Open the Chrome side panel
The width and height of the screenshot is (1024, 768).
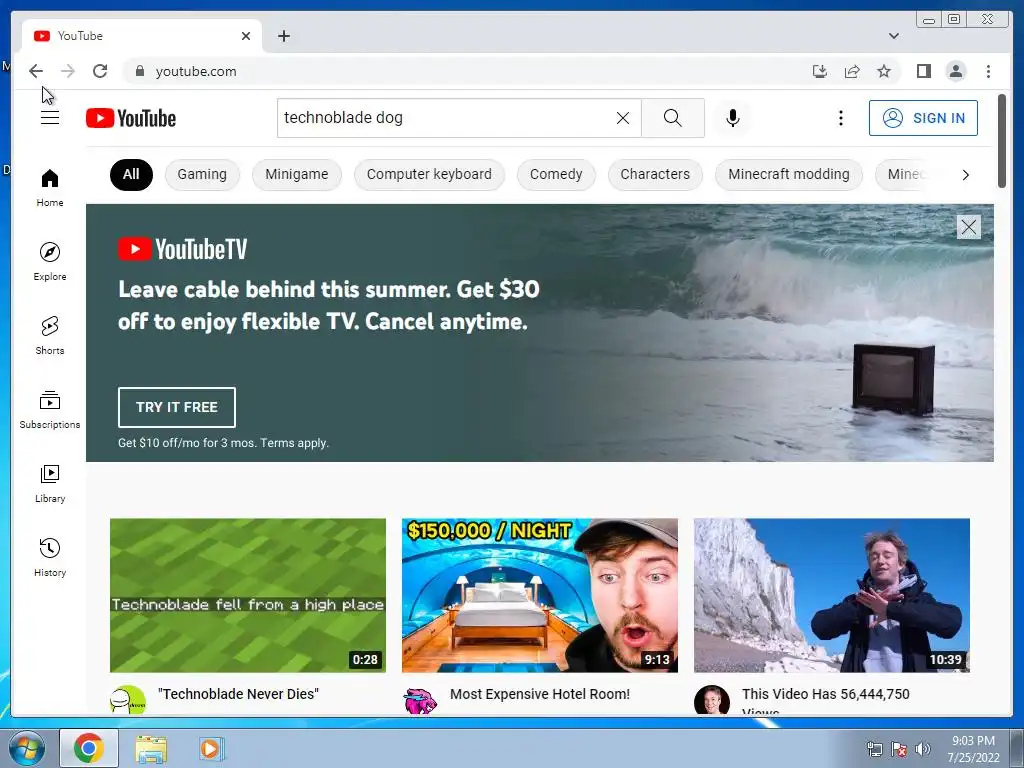pos(923,71)
